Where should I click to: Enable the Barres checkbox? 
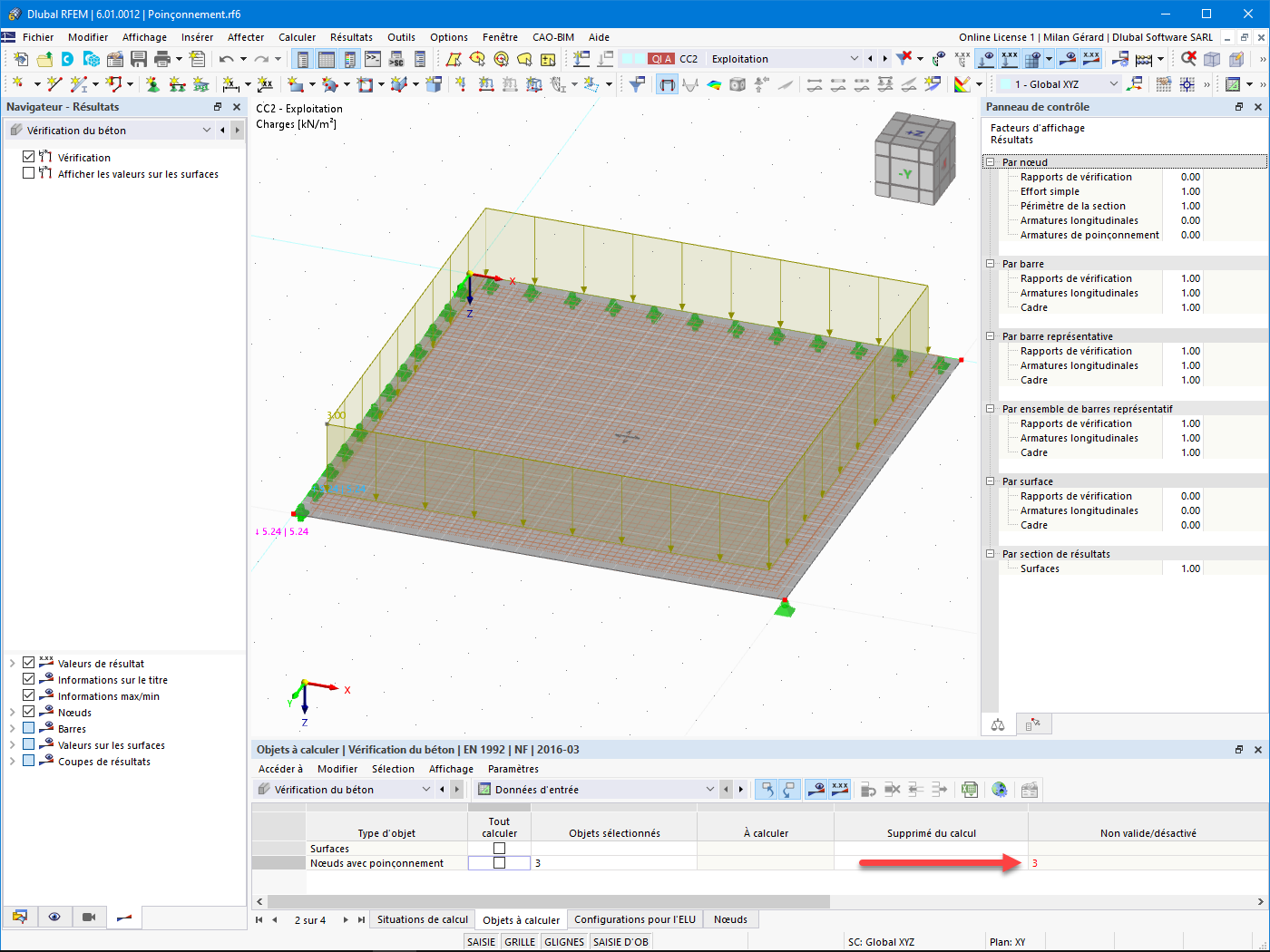point(28,728)
